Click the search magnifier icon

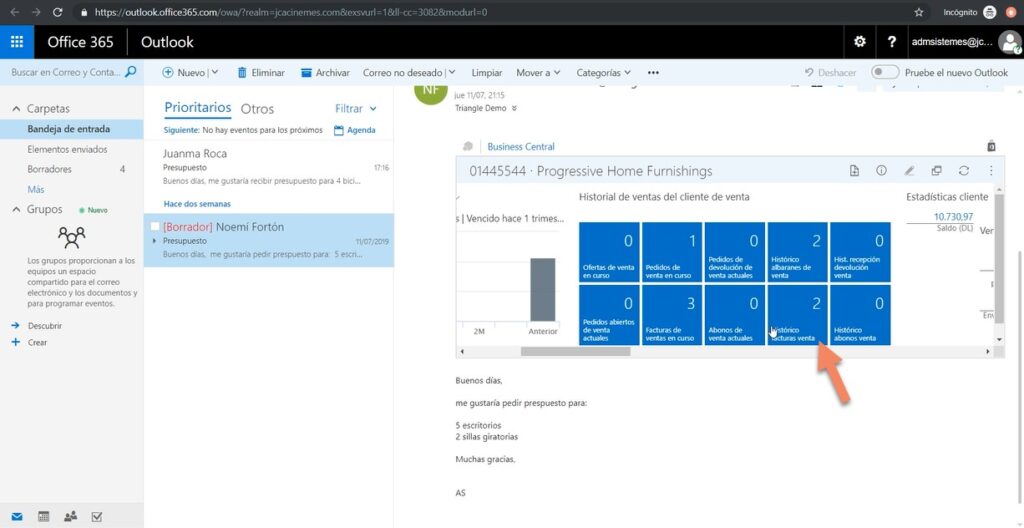(x=130, y=72)
